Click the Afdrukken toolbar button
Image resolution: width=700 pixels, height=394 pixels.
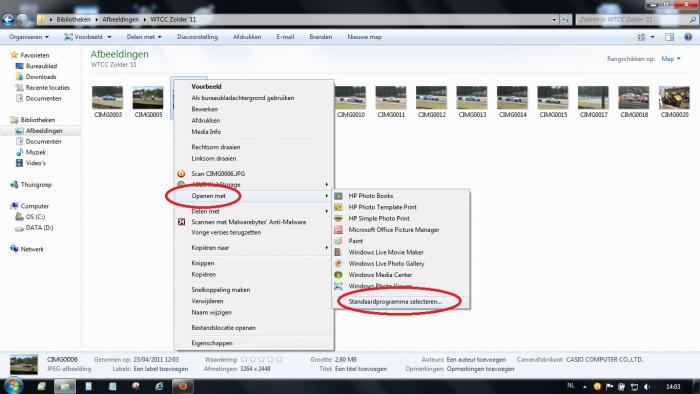coord(247,37)
